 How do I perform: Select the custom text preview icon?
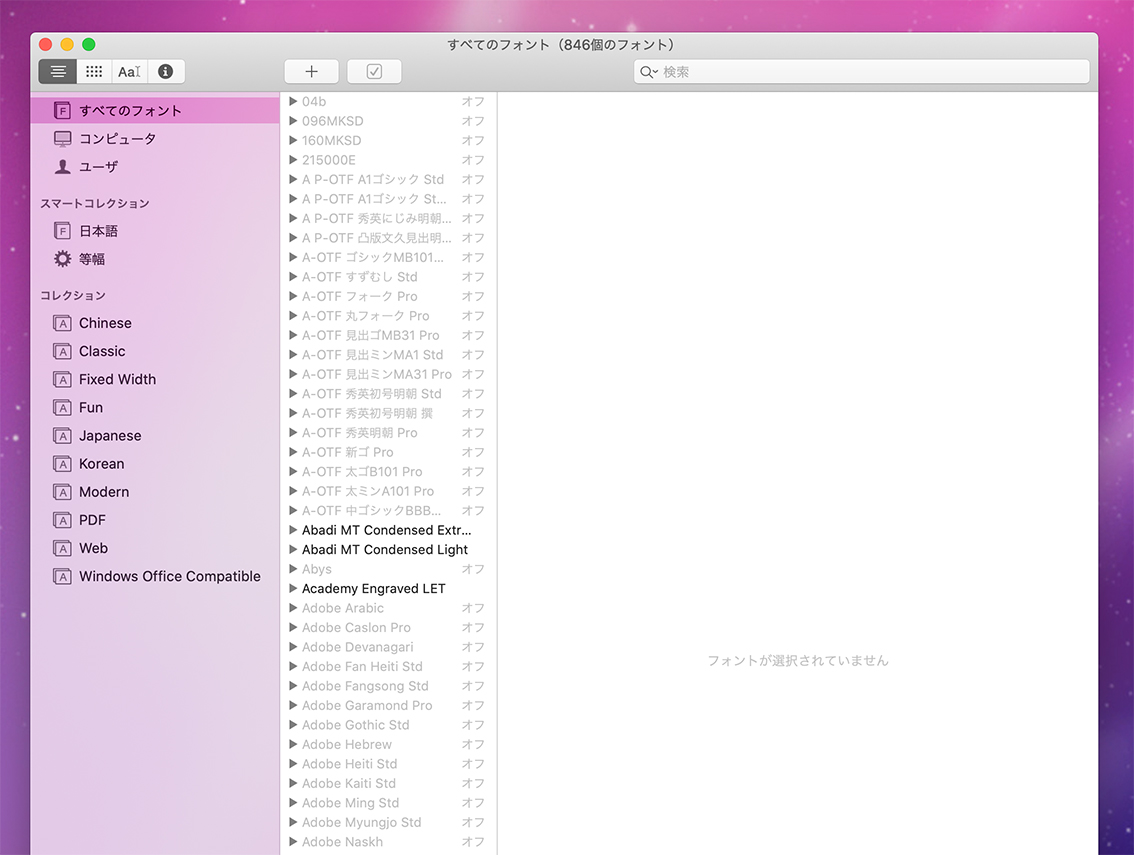pyautogui.click(x=129, y=72)
